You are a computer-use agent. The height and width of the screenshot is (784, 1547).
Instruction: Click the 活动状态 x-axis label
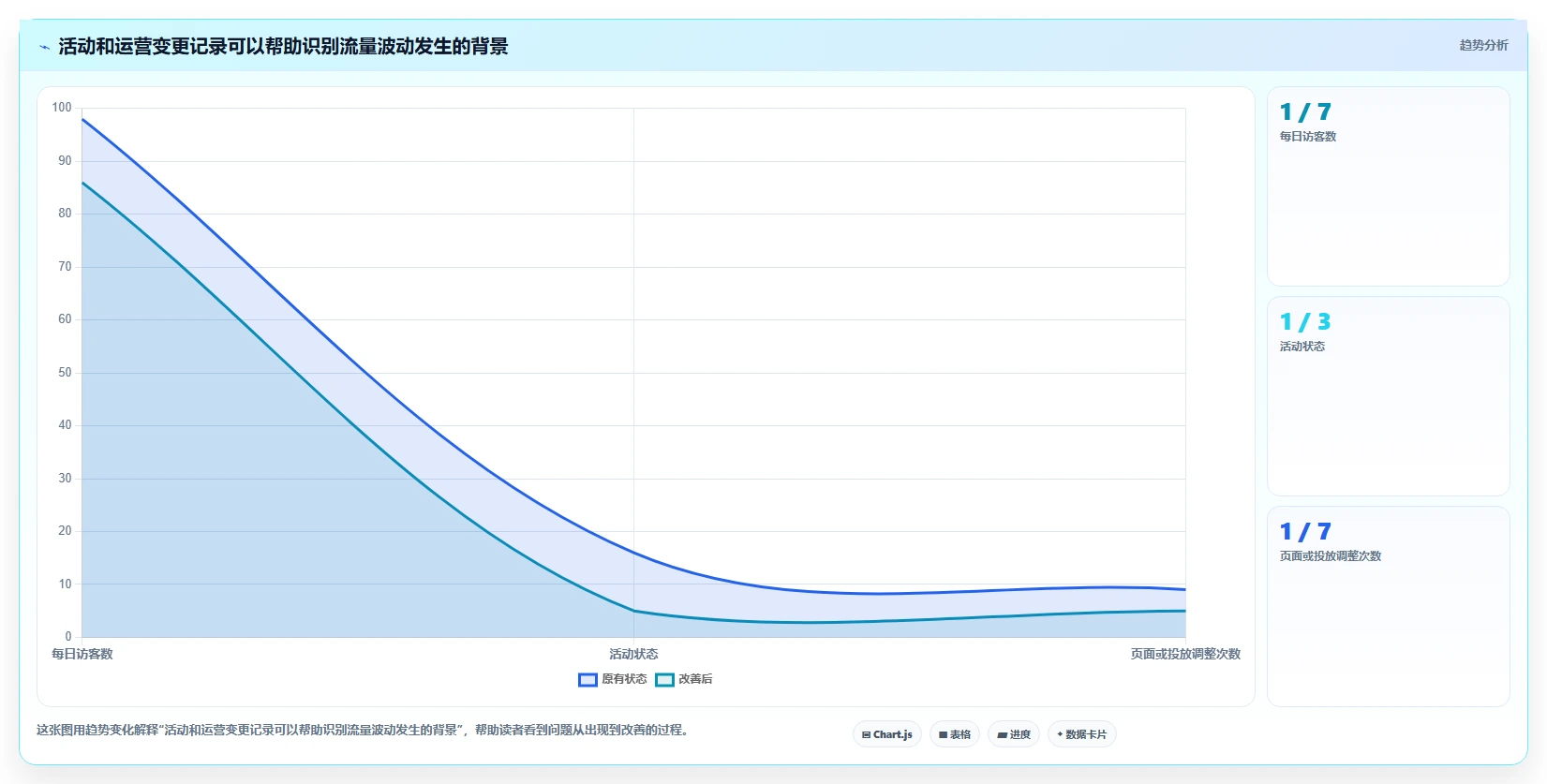(x=633, y=654)
